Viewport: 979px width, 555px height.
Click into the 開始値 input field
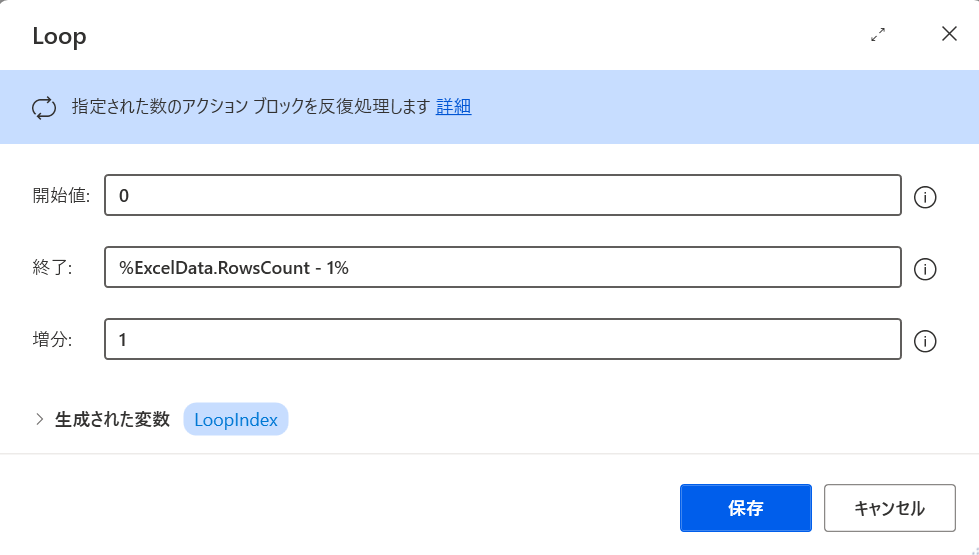click(503, 196)
